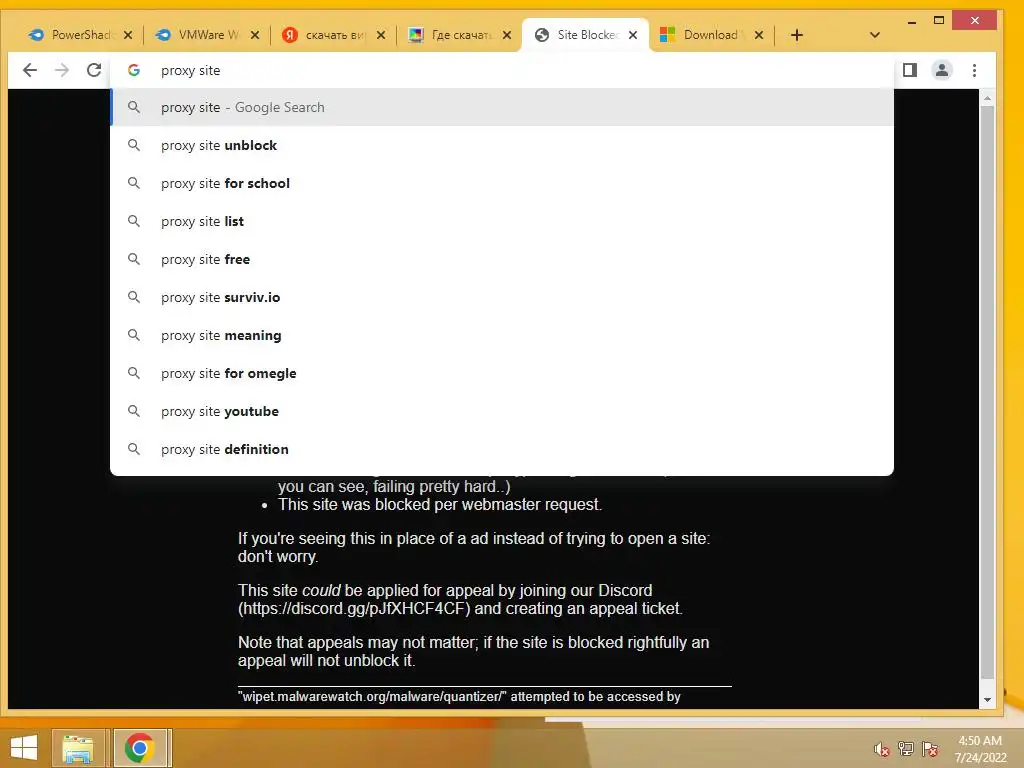The image size is (1024, 768).
Task: Open the Action Center flag icon
Action: (930, 749)
